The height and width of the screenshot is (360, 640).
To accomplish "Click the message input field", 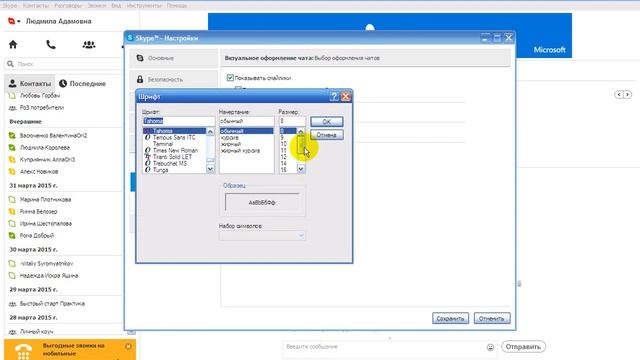I will [x=384, y=347].
